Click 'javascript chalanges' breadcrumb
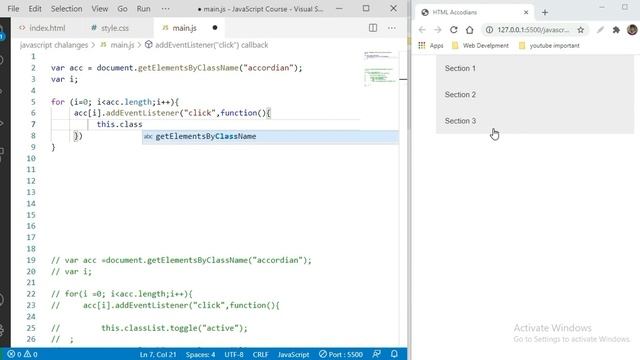Image resolution: width=640 pixels, height=360 pixels. coord(54,45)
